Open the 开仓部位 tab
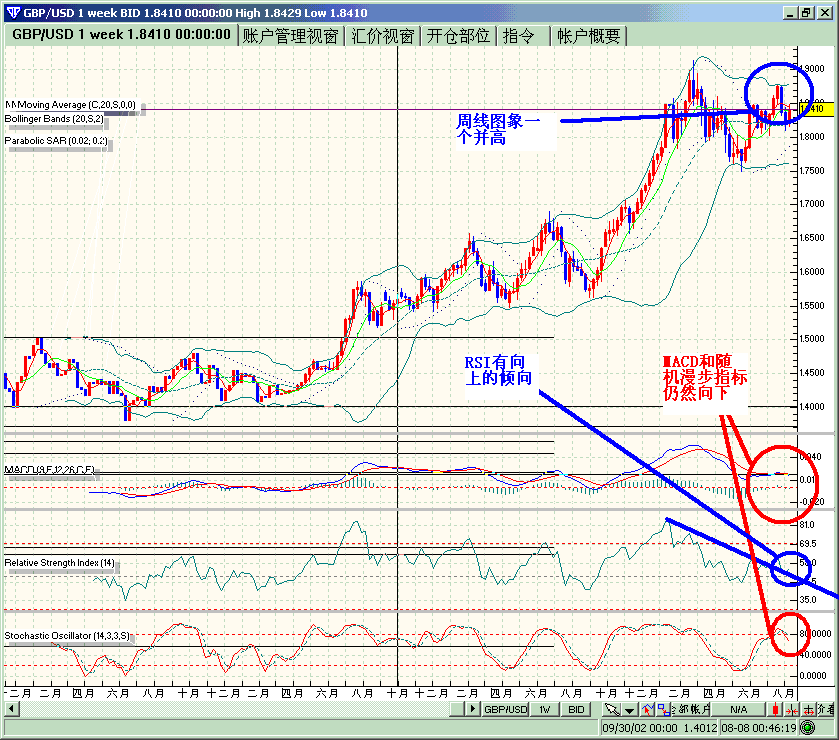 pyautogui.click(x=458, y=36)
